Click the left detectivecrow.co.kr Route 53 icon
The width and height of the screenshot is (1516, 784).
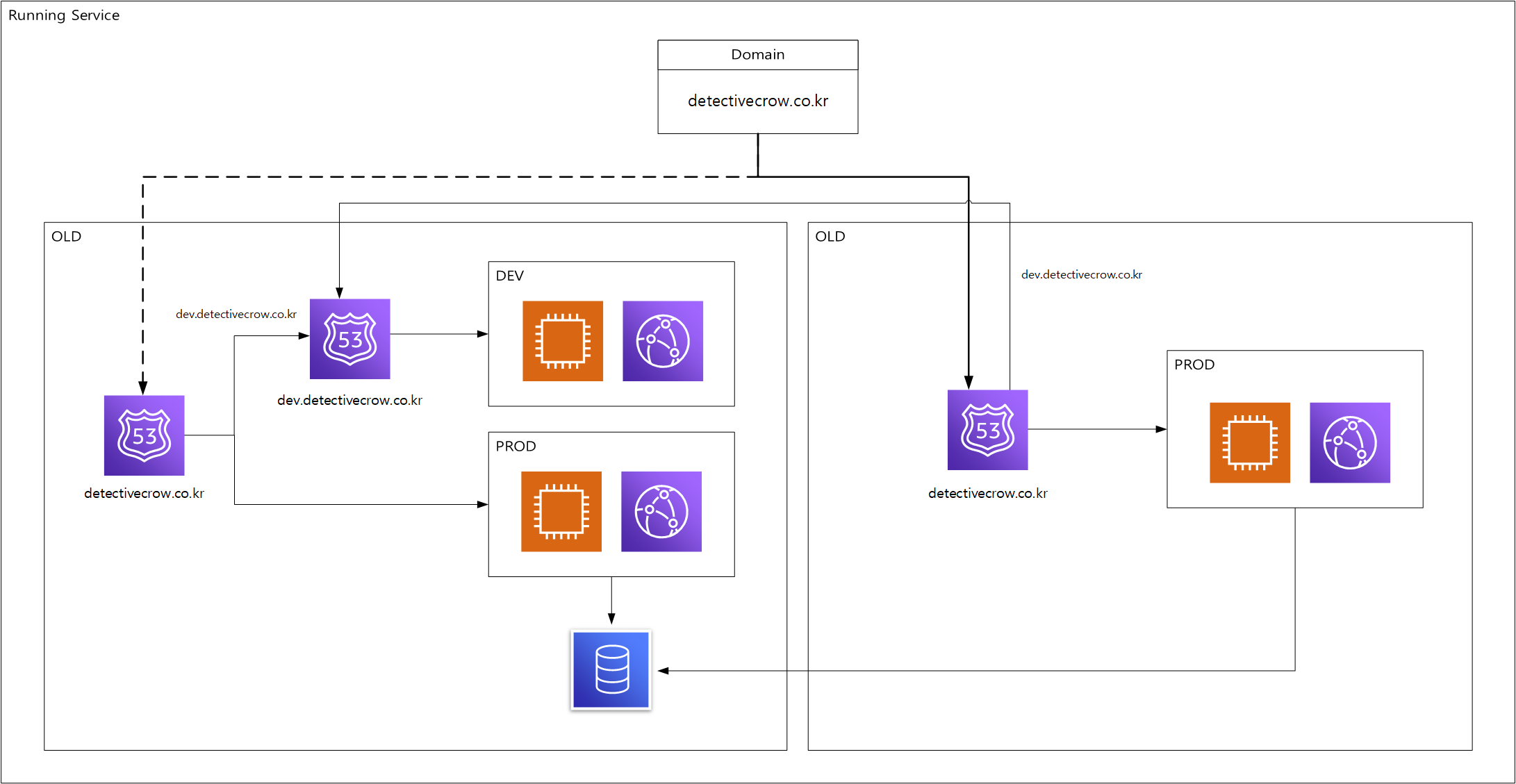[x=144, y=435]
